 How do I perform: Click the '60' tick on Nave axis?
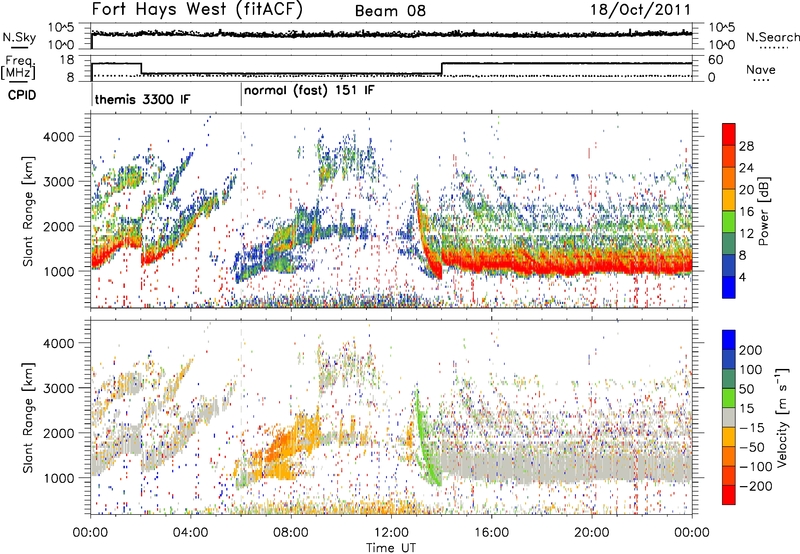[715, 60]
